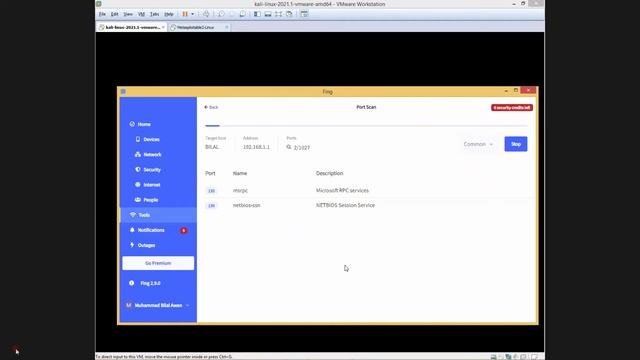The height and width of the screenshot is (360, 640).
Task: Close the kali-linux VM tab
Action: coord(163,27)
